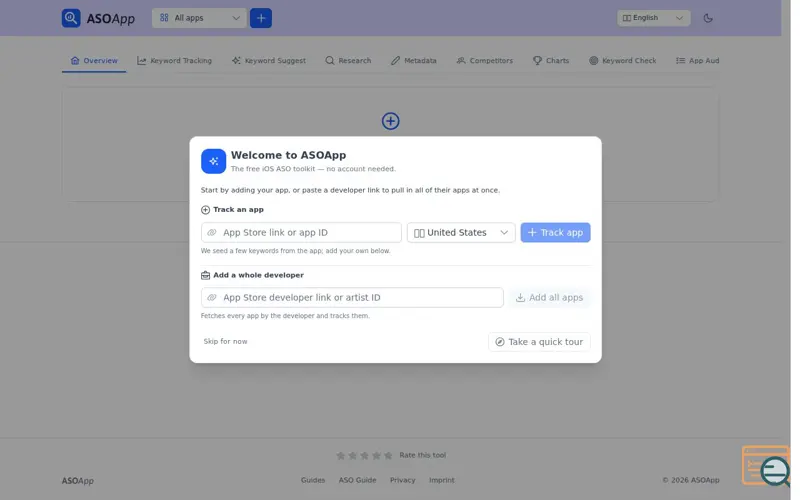This screenshot has width=800, height=500.
Task: Click the Track an app heading
Action: (238, 209)
